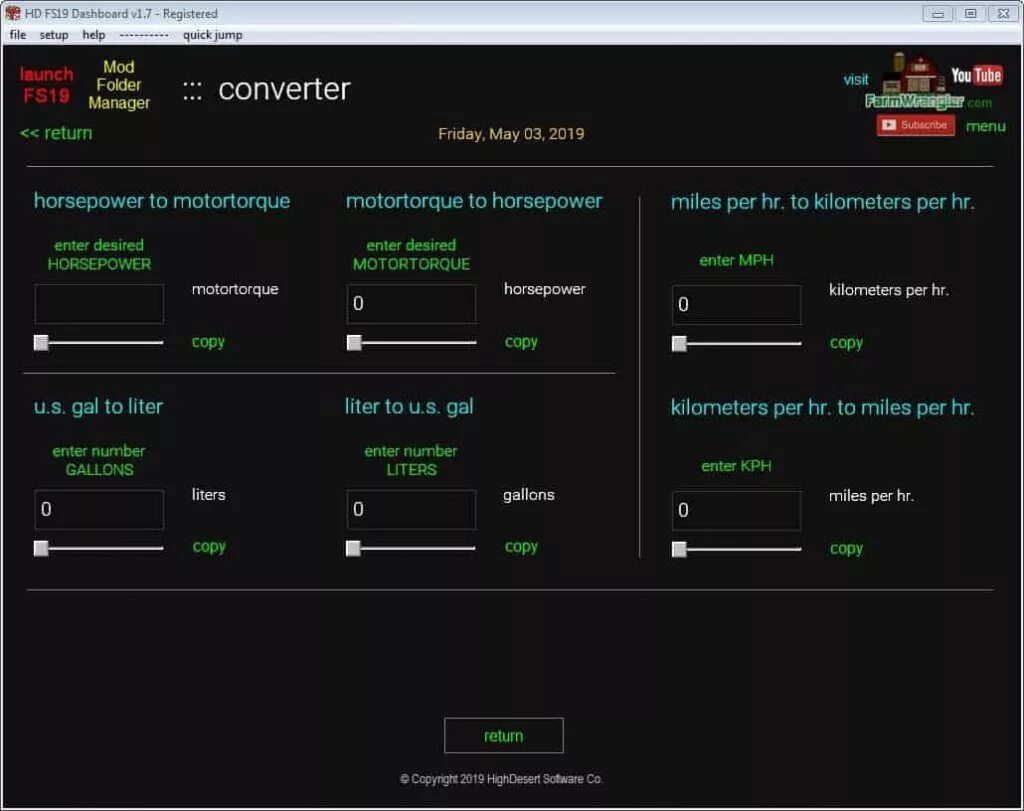Click the enter number GALLONS field
The image size is (1024, 811).
pyautogui.click(x=99, y=509)
